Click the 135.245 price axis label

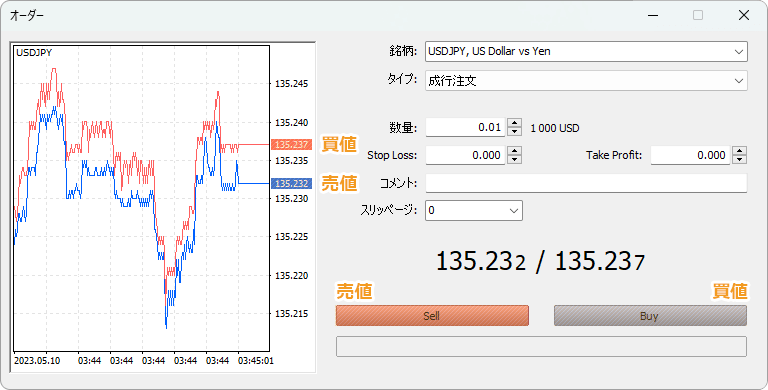pos(291,84)
